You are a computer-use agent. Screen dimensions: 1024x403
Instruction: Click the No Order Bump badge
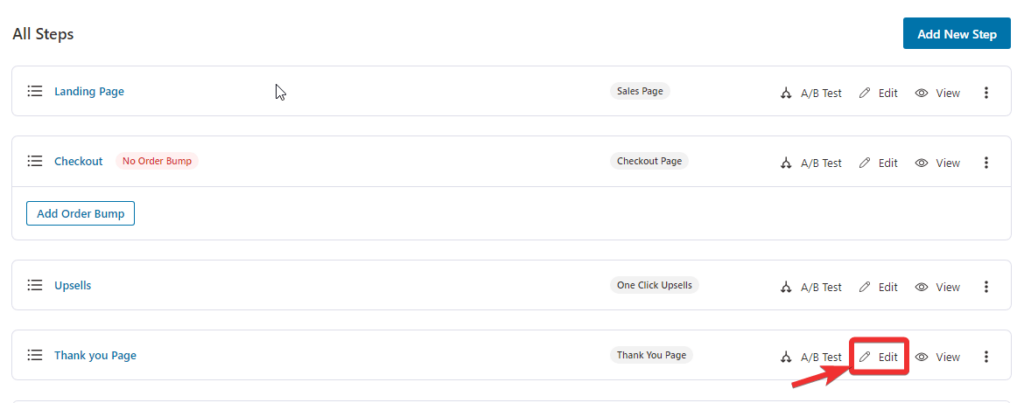click(157, 161)
